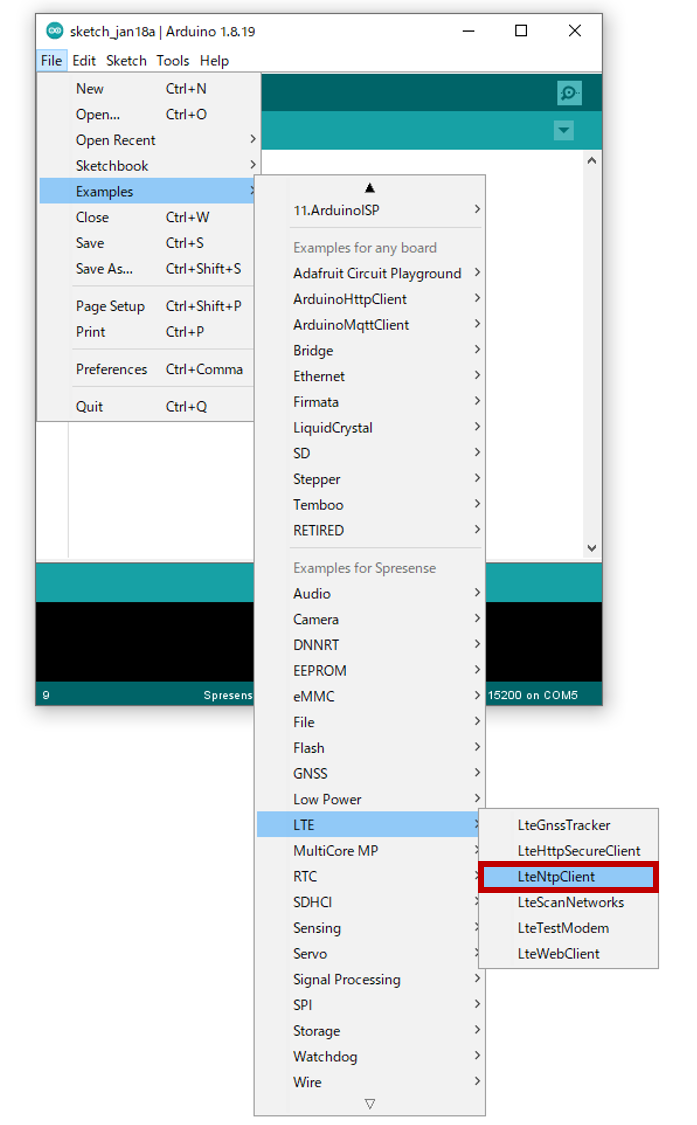
Task: Open the File menu
Action: pyautogui.click(x=51, y=61)
